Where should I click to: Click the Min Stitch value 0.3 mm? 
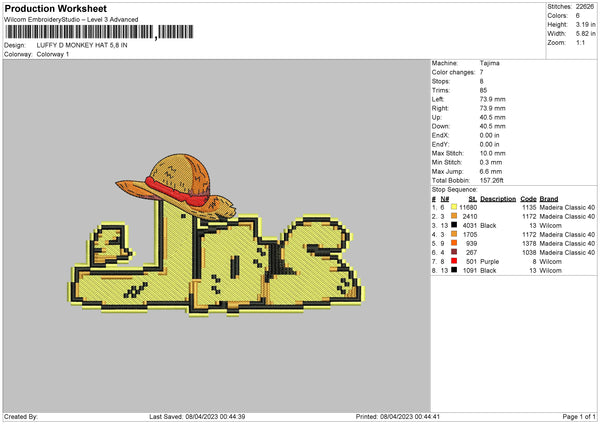(x=491, y=162)
